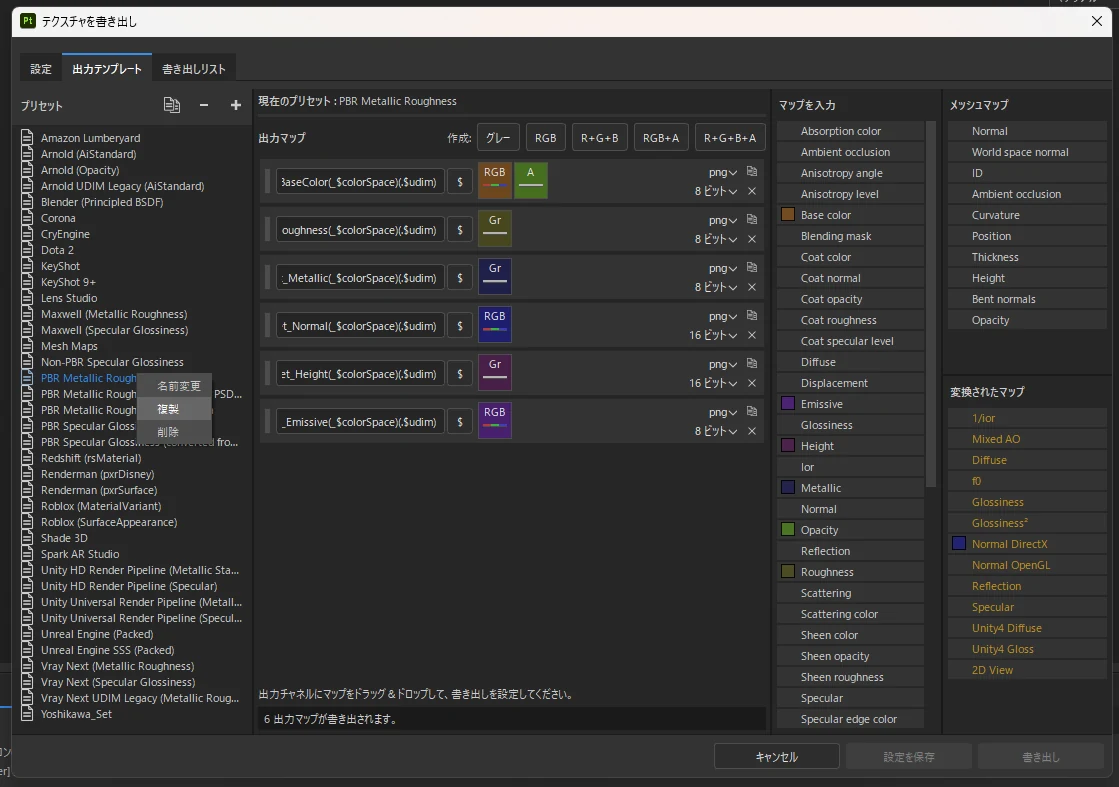Open the 書き出しリスト tab

pos(193,68)
